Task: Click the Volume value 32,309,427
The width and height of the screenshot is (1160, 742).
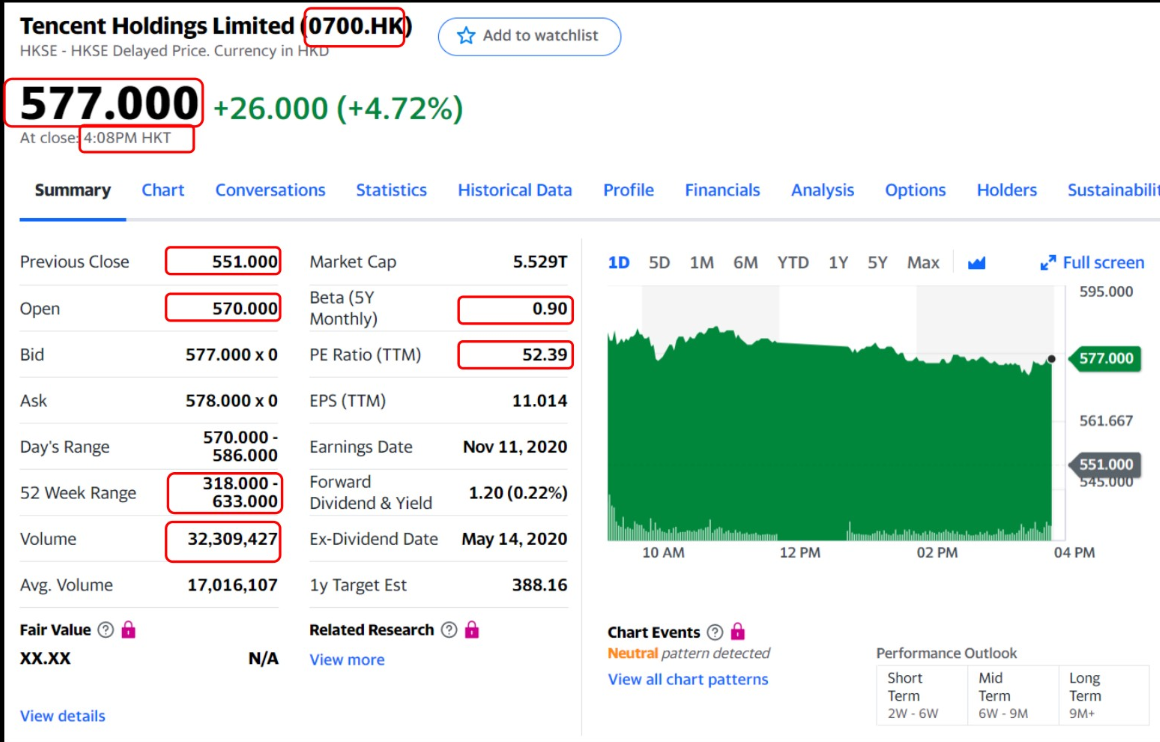Action: 232,539
